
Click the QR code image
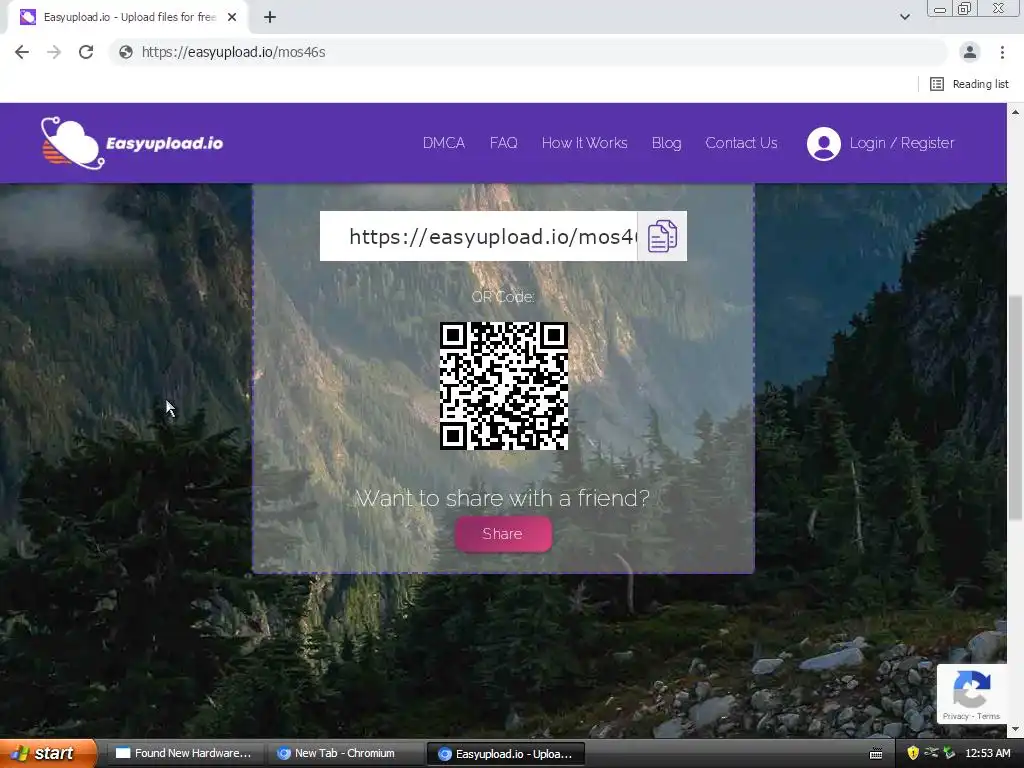[x=504, y=386]
